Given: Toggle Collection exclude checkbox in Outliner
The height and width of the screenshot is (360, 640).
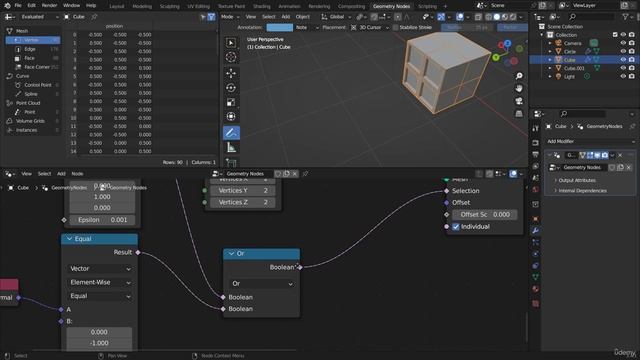Looking at the screenshot, I should (615, 35).
